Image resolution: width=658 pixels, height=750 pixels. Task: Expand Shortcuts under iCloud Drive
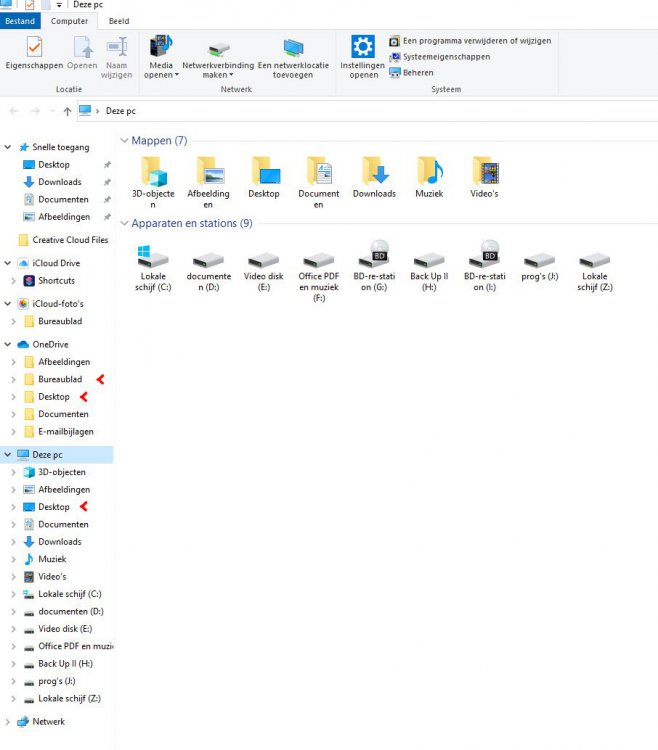[13, 281]
